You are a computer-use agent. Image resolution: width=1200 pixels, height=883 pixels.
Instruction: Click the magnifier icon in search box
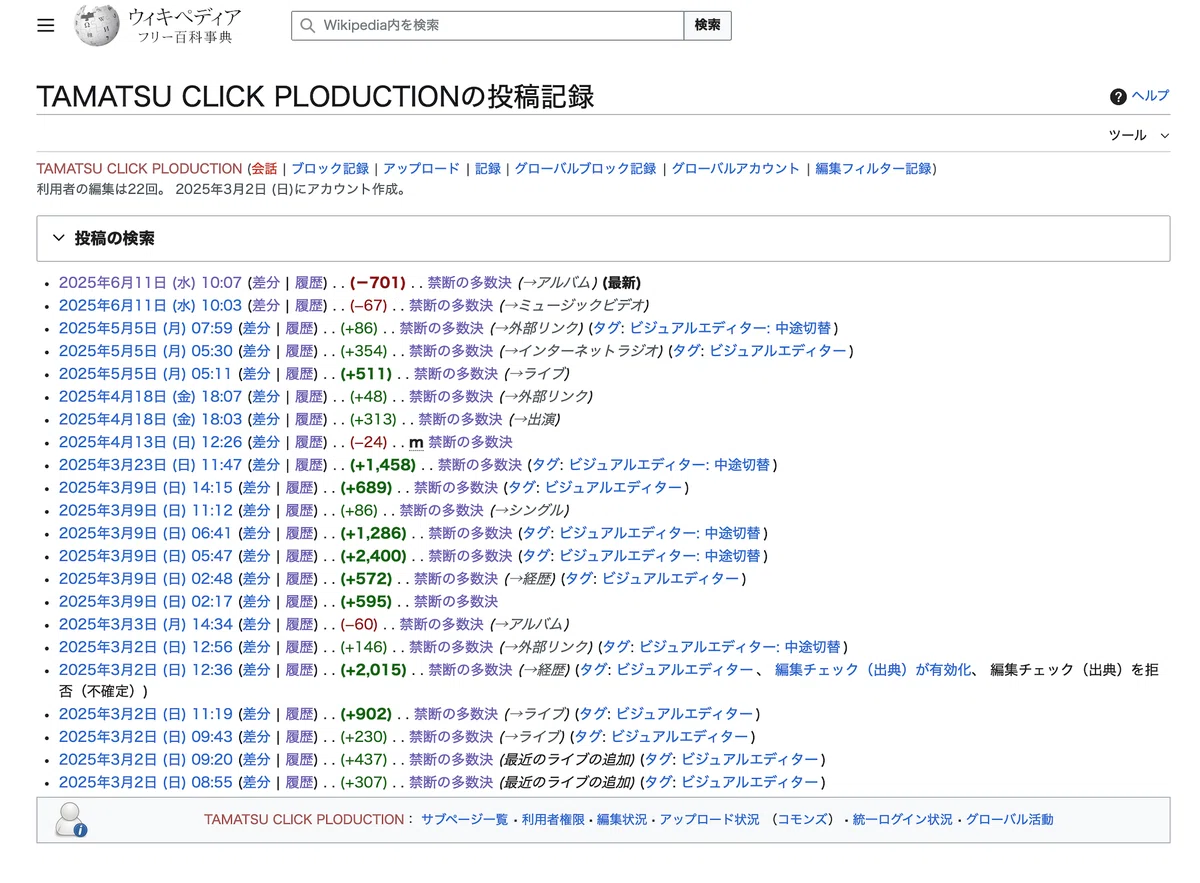307,25
